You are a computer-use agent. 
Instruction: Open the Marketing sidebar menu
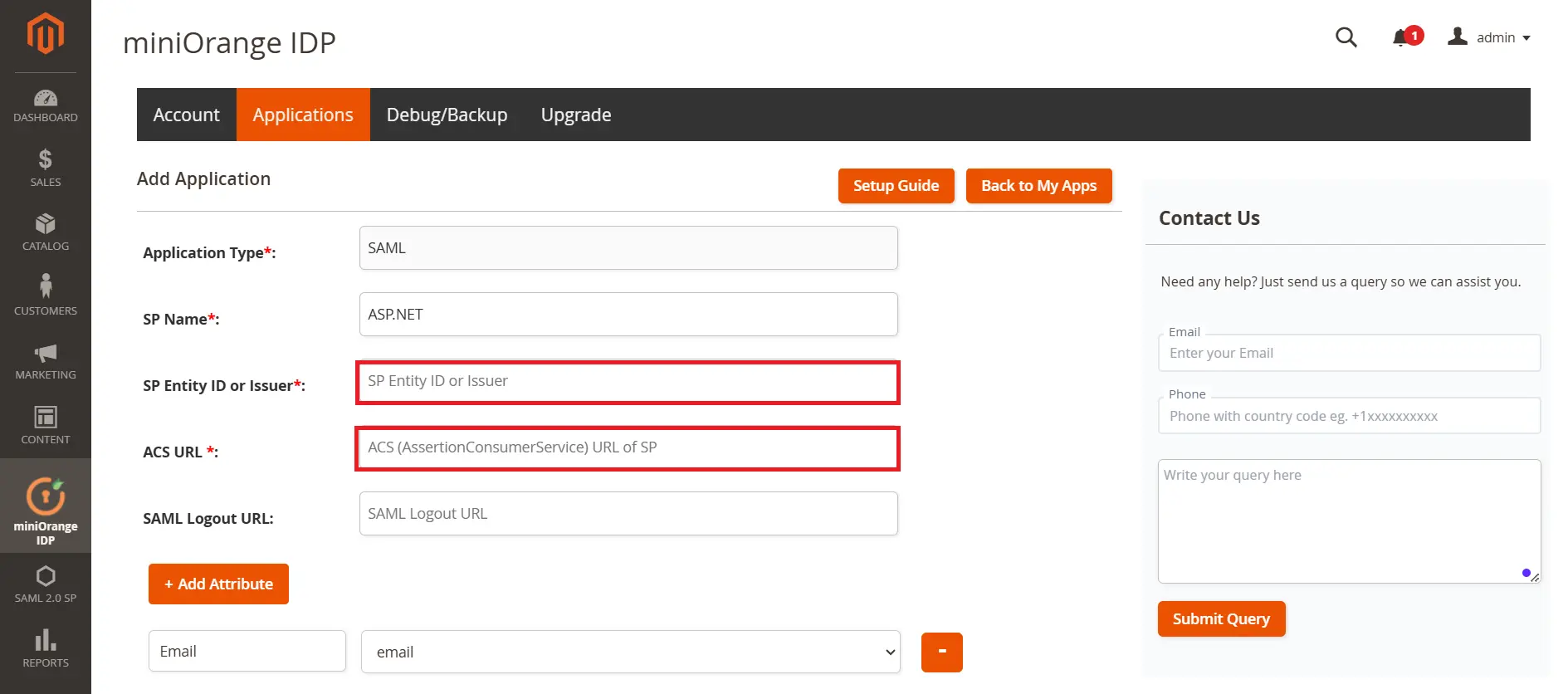coord(46,361)
